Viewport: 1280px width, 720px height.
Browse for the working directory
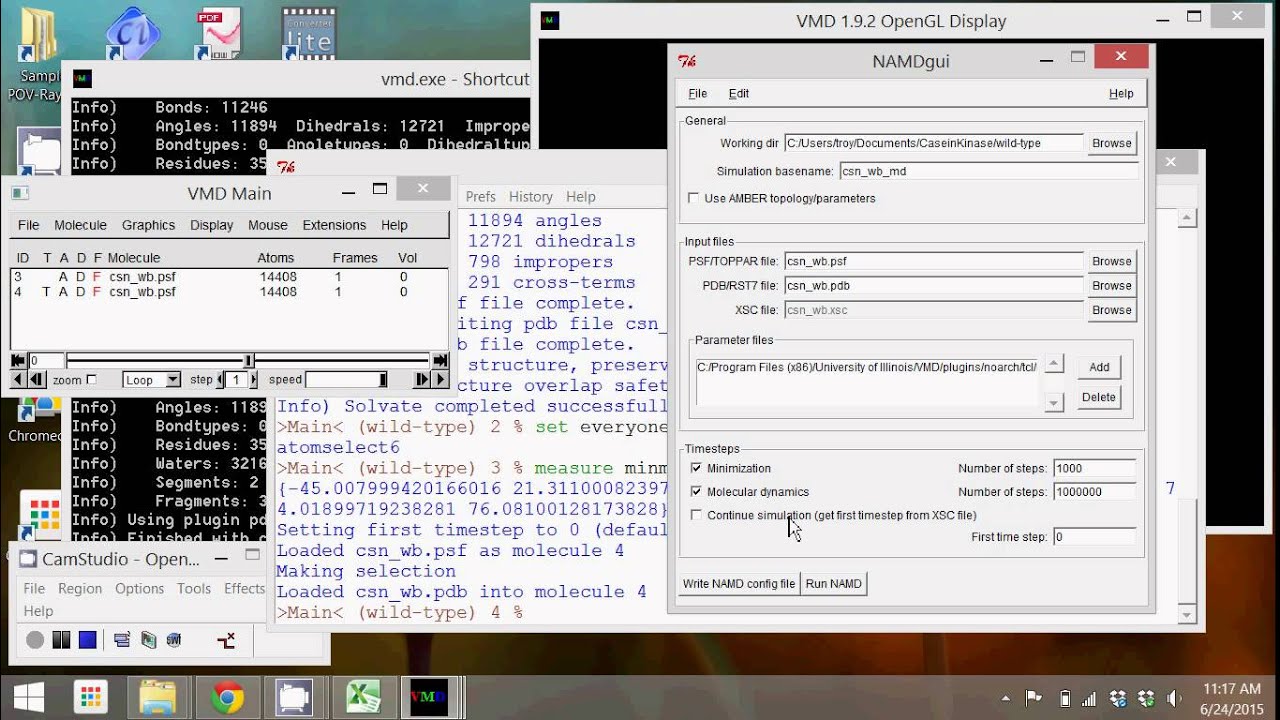(x=1111, y=143)
